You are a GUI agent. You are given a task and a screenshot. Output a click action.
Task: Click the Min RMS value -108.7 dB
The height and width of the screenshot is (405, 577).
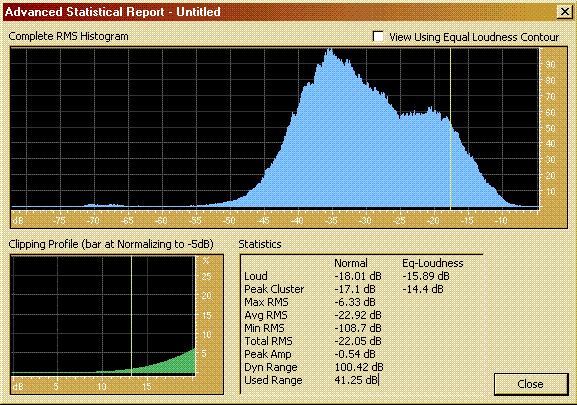tap(358, 328)
